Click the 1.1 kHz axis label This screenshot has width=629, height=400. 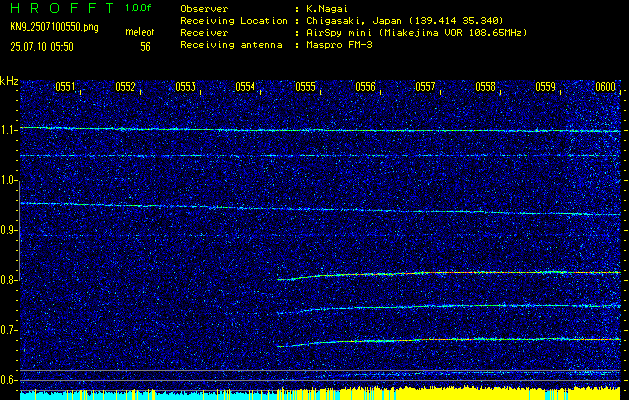(x=9, y=130)
